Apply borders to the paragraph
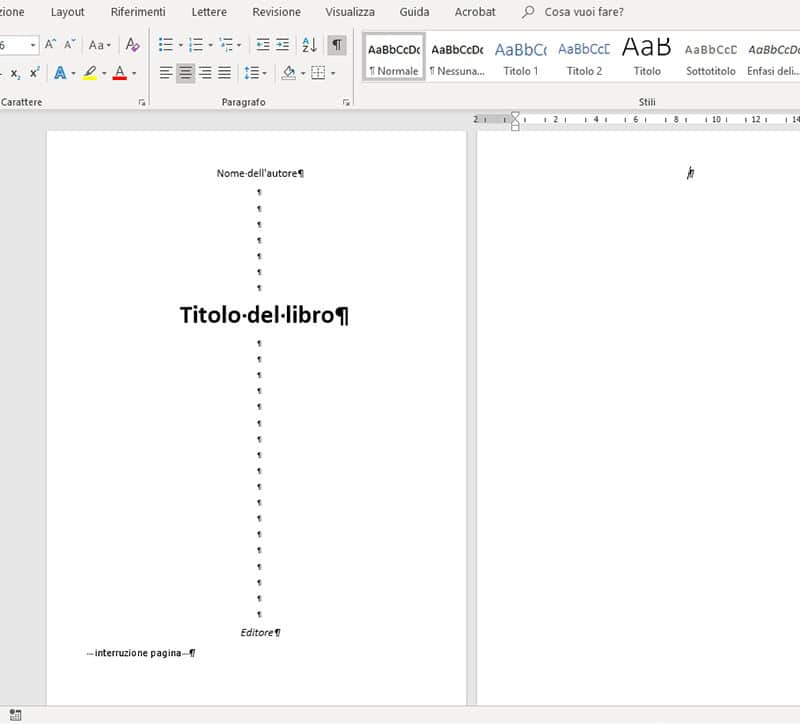Image resolution: width=800 pixels, height=724 pixels. click(x=318, y=73)
